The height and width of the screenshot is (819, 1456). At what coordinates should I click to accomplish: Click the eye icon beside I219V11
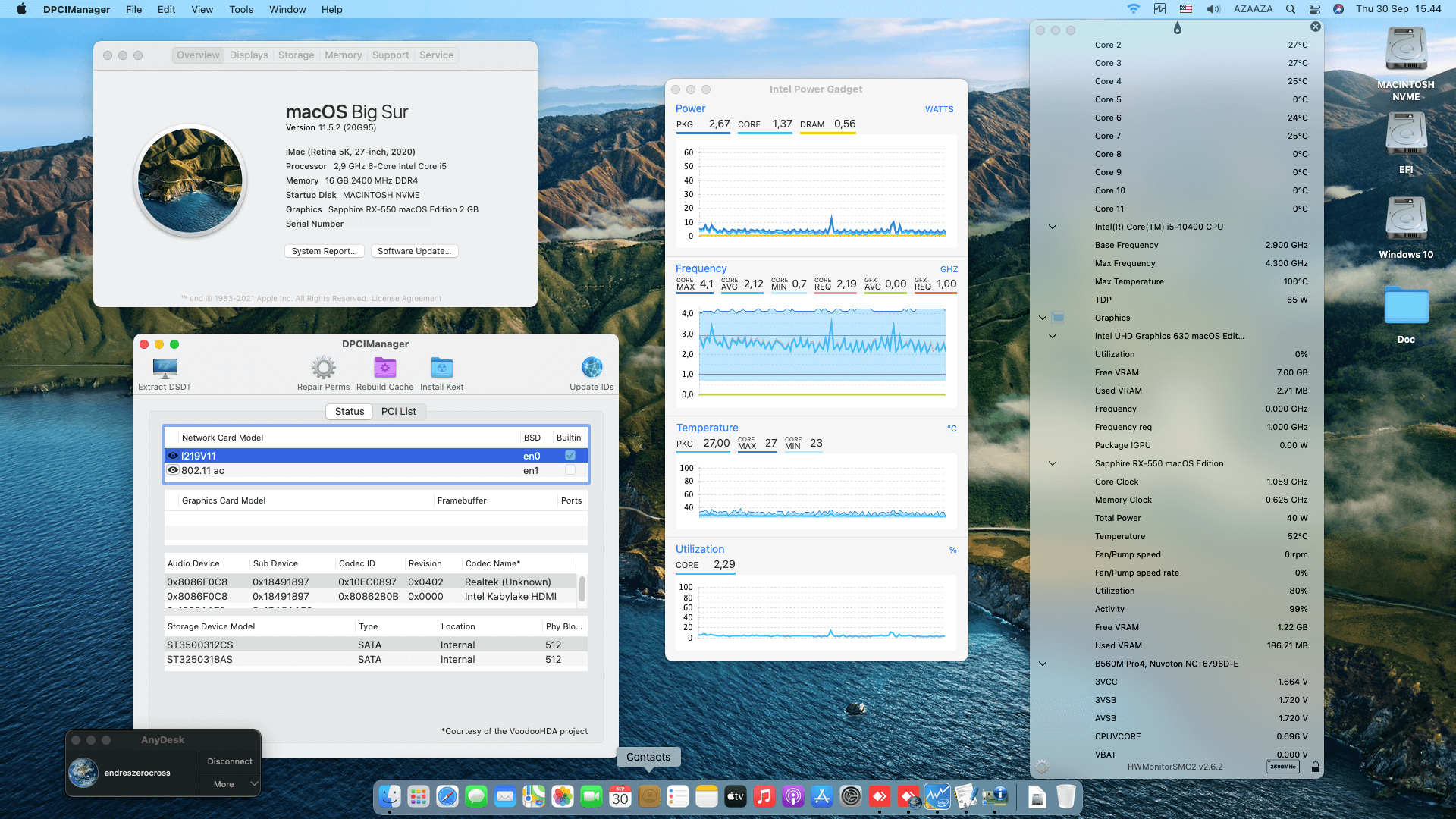click(173, 456)
